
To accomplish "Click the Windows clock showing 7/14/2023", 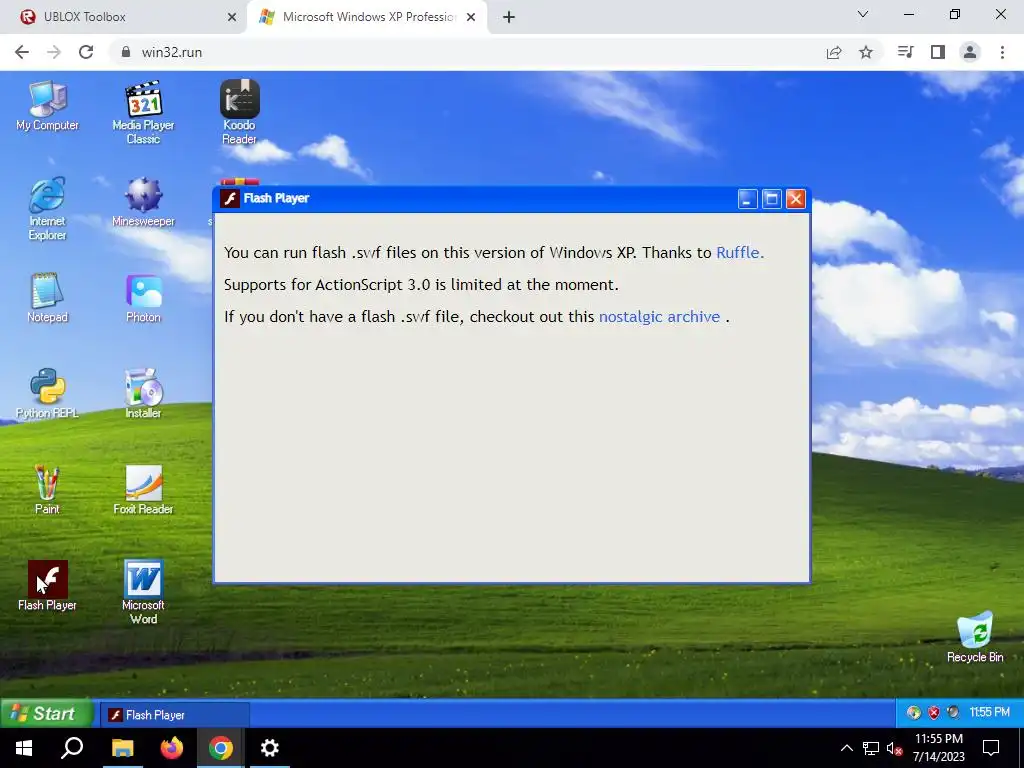I will (x=938, y=748).
